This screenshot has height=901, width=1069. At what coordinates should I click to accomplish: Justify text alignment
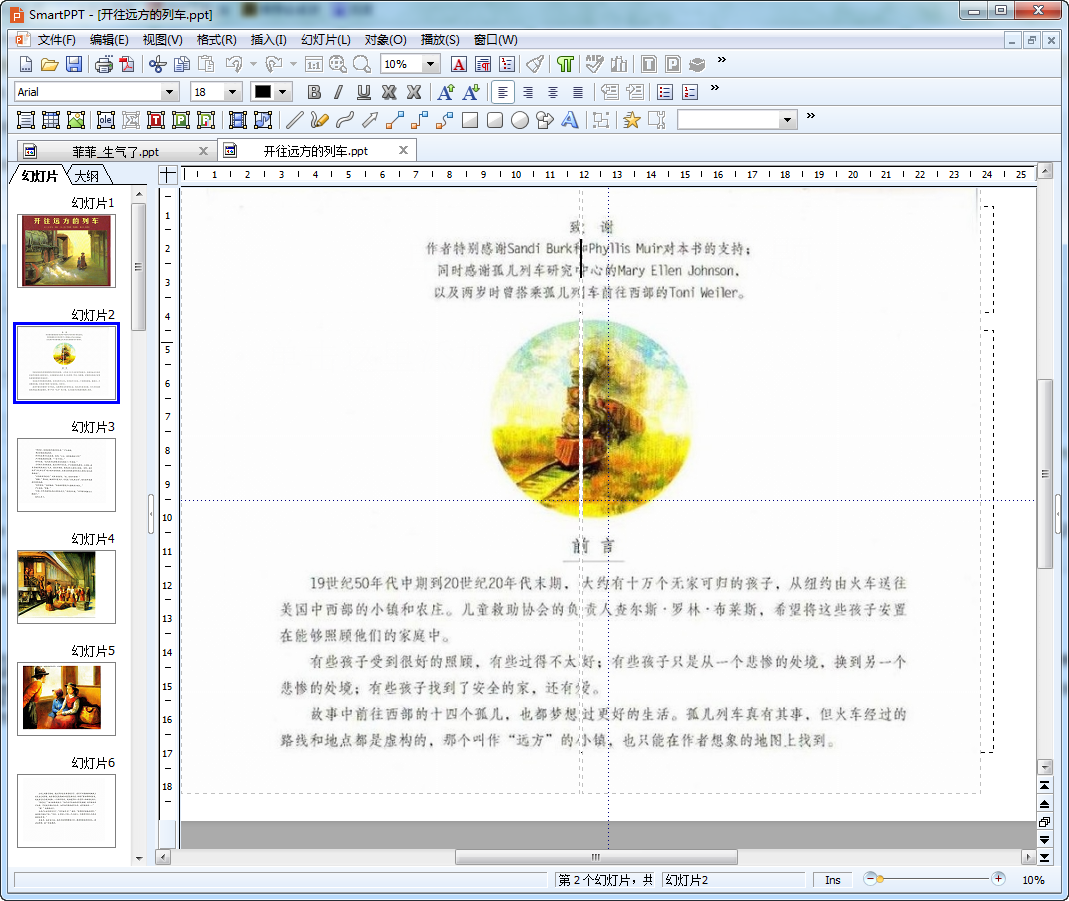578,92
